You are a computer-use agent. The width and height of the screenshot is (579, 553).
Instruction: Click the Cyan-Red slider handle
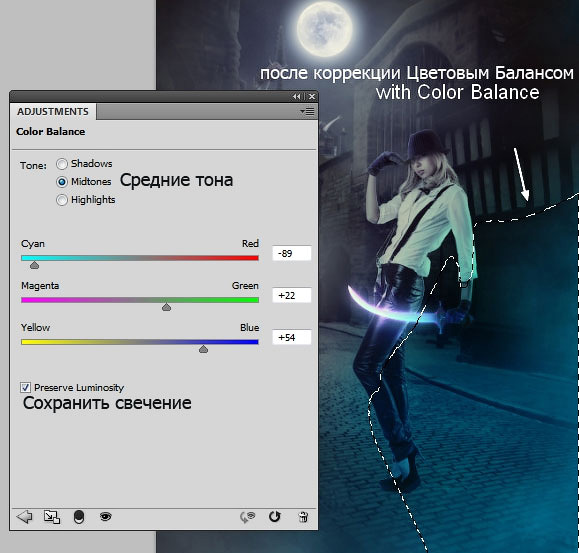pos(34,265)
